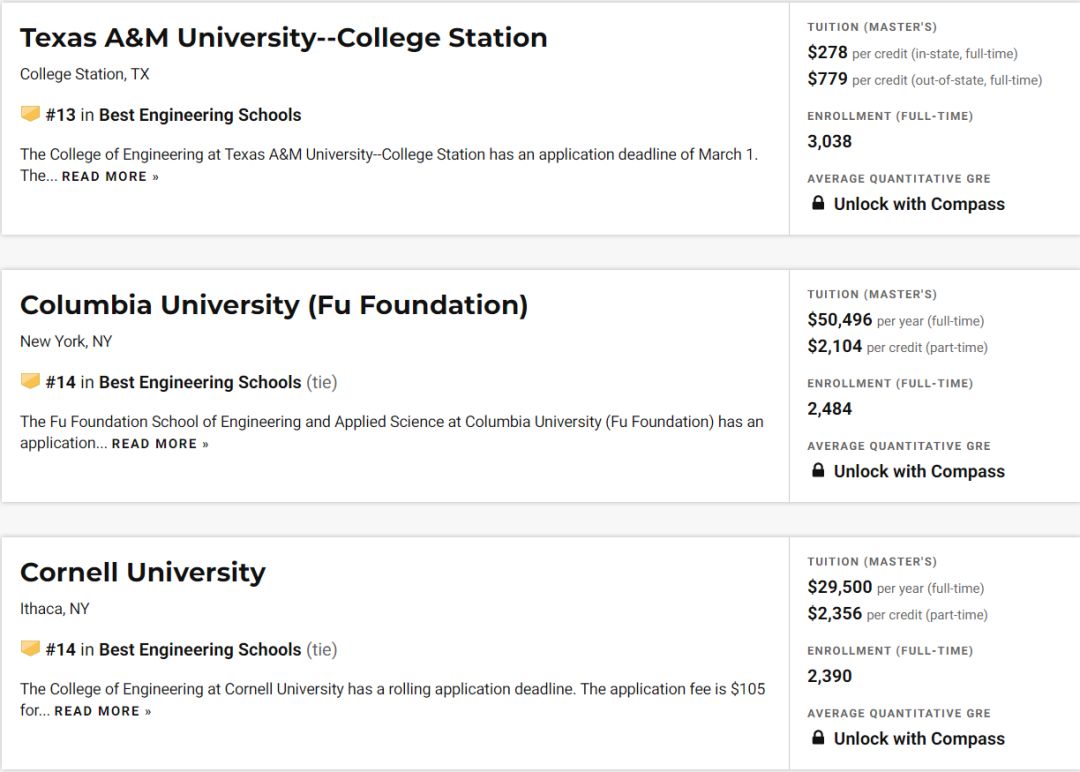Click Texas A&M full-time enrollment number 3,038
This screenshot has height=772, width=1080.
[829, 141]
